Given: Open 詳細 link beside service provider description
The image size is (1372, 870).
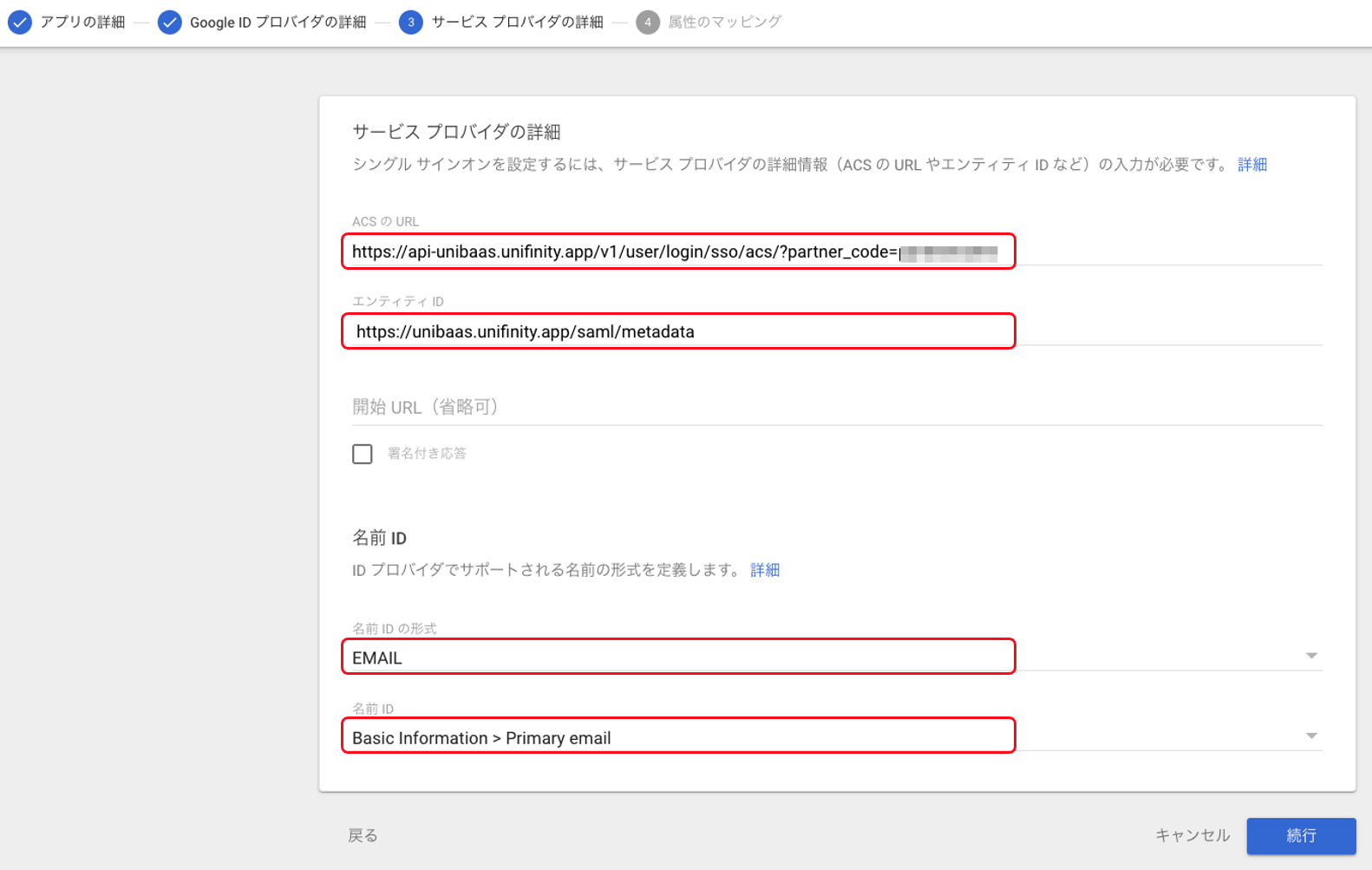Looking at the screenshot, I should click(x=1252, y=165).
